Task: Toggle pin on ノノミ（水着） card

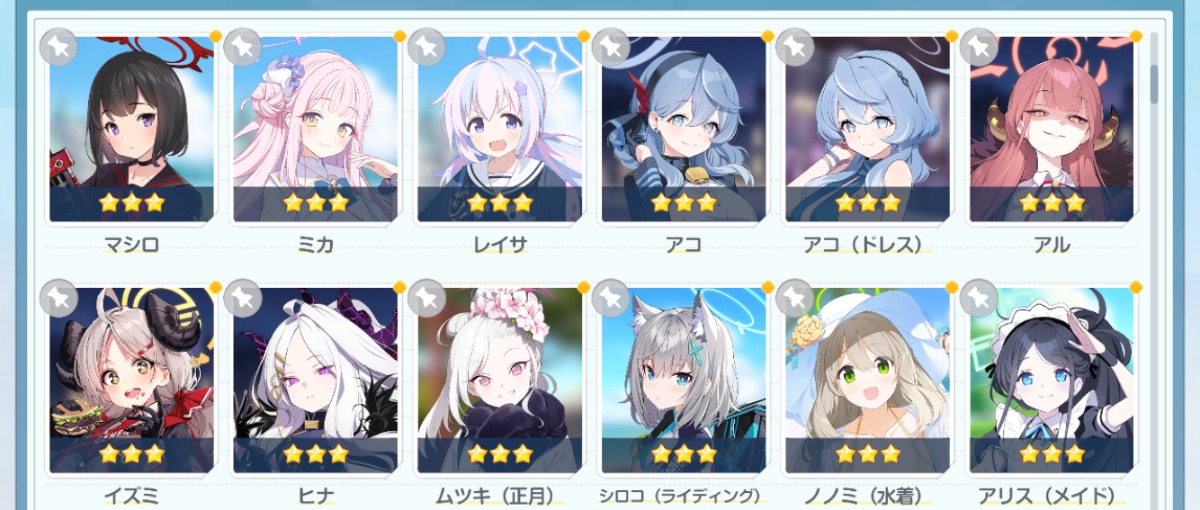Action: [794, 298]
